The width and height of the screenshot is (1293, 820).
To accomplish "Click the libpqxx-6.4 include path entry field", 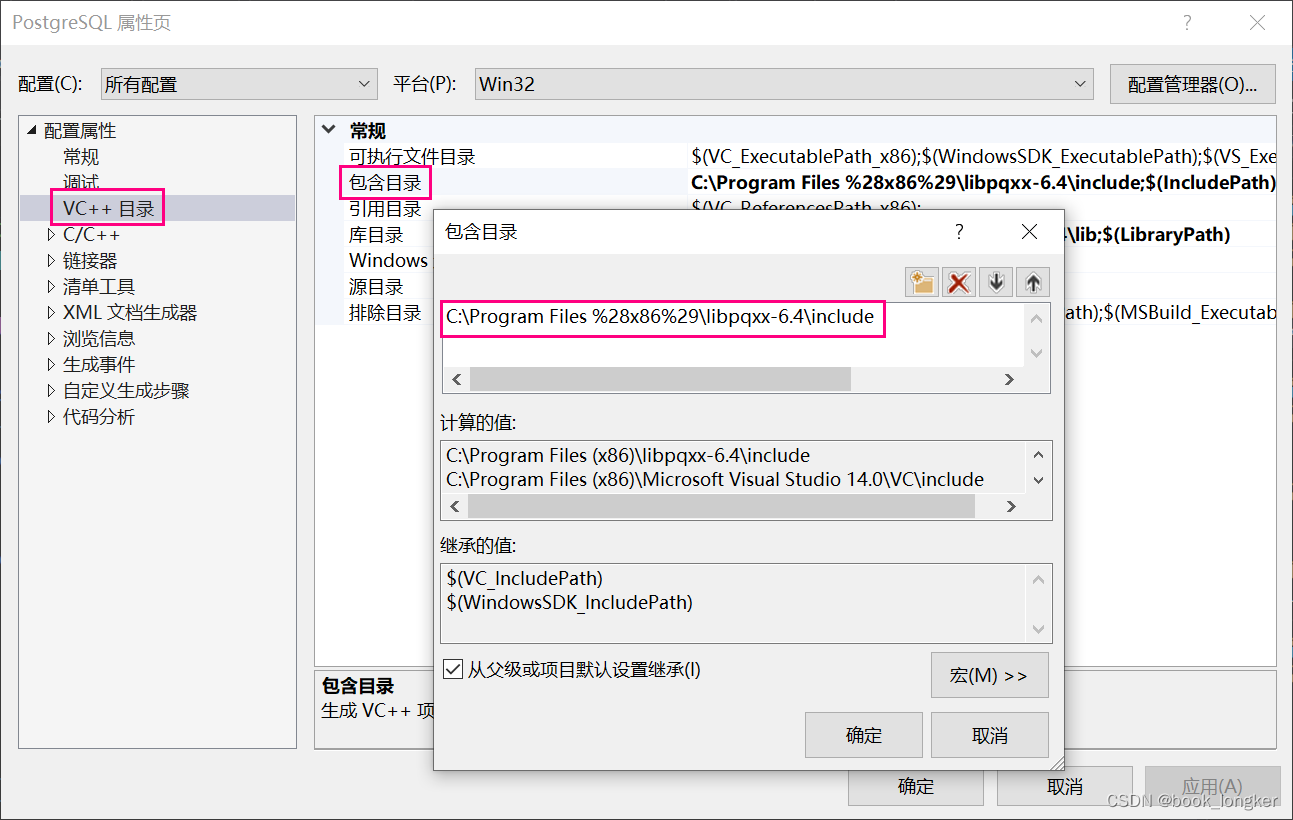I will pyautogui.click(x=662, y=317).
